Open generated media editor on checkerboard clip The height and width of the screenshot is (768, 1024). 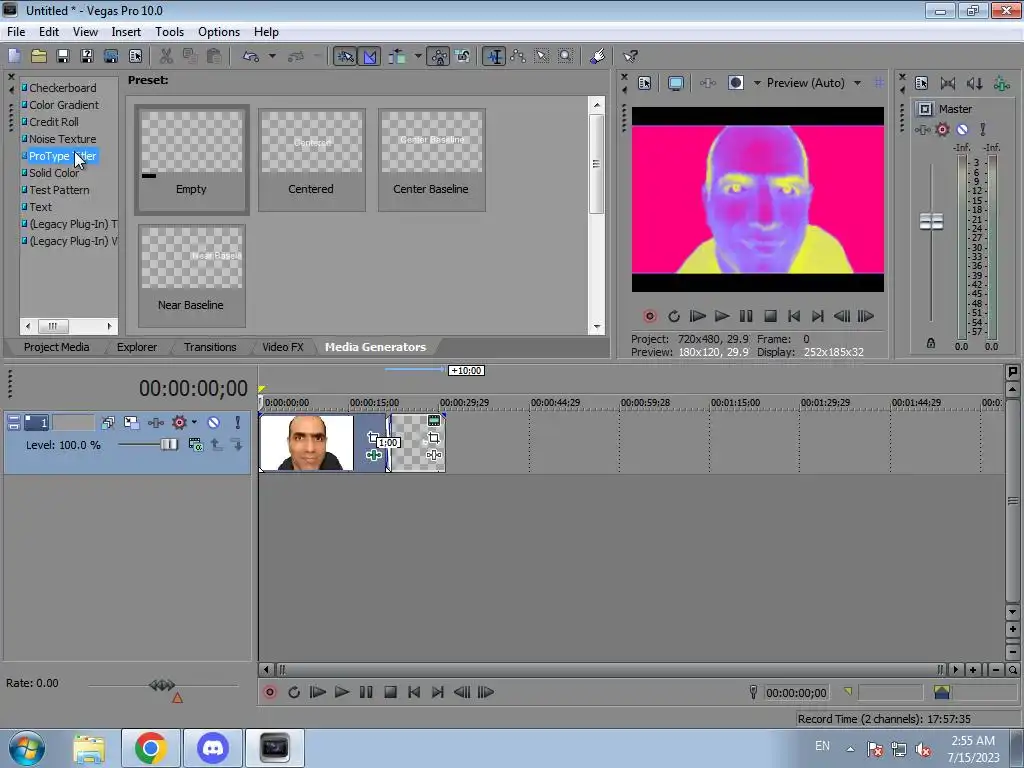coord(434,421)
